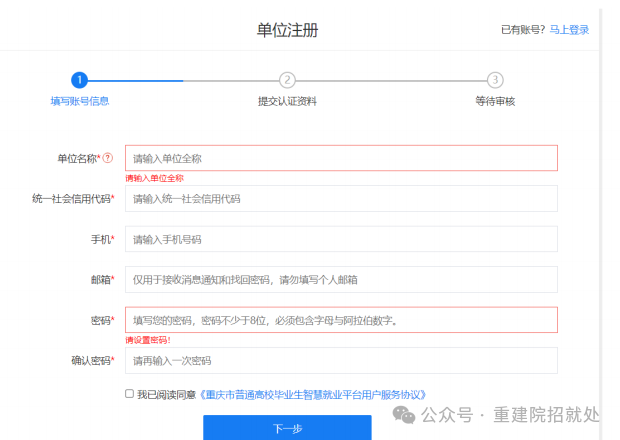Click the blue progress line after step 1
The width and height of the screenshot is (620, 440).
[x=135, y=80]
